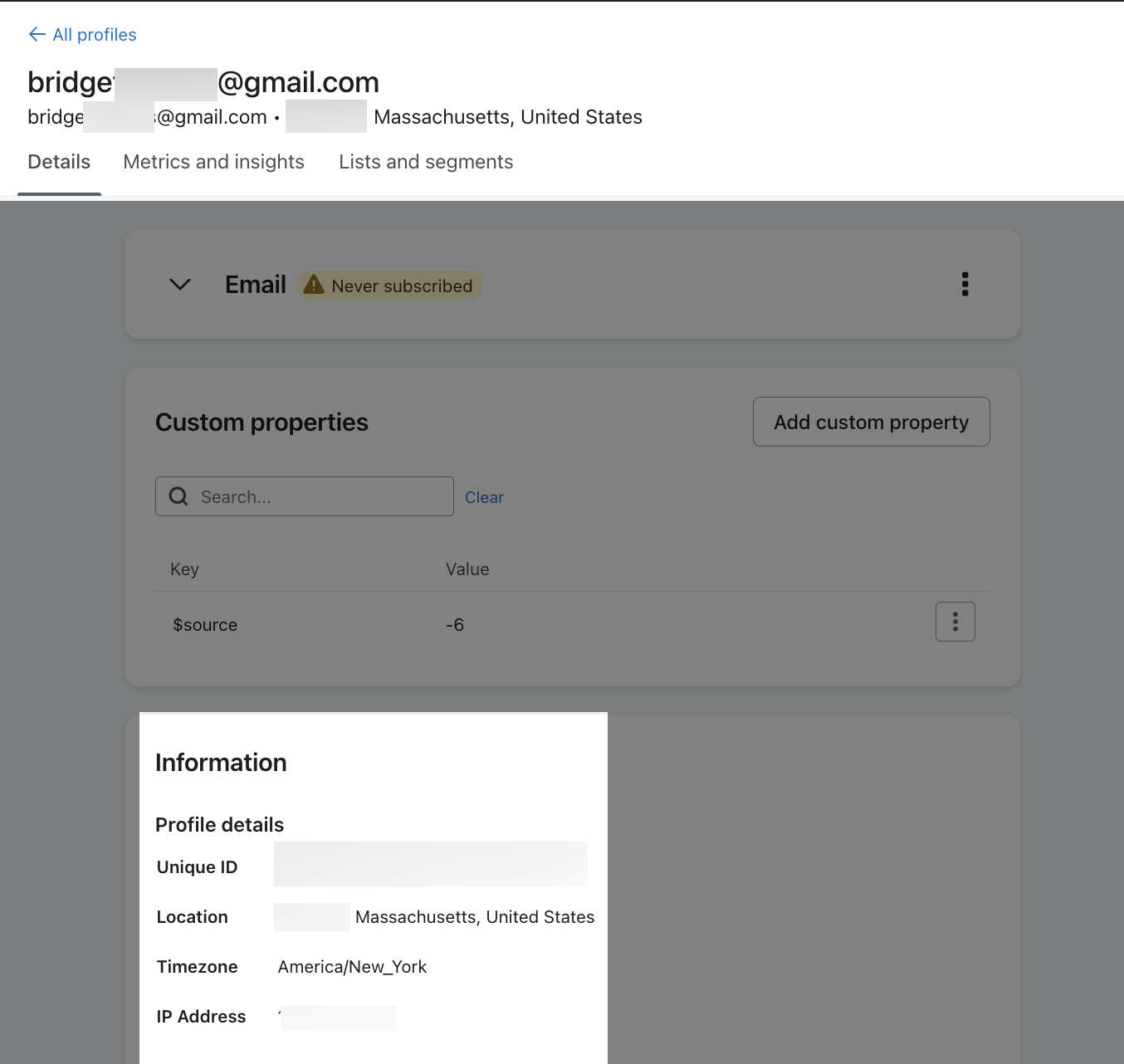
Task: Select the $source property key
Action: [x=205, y=625]
